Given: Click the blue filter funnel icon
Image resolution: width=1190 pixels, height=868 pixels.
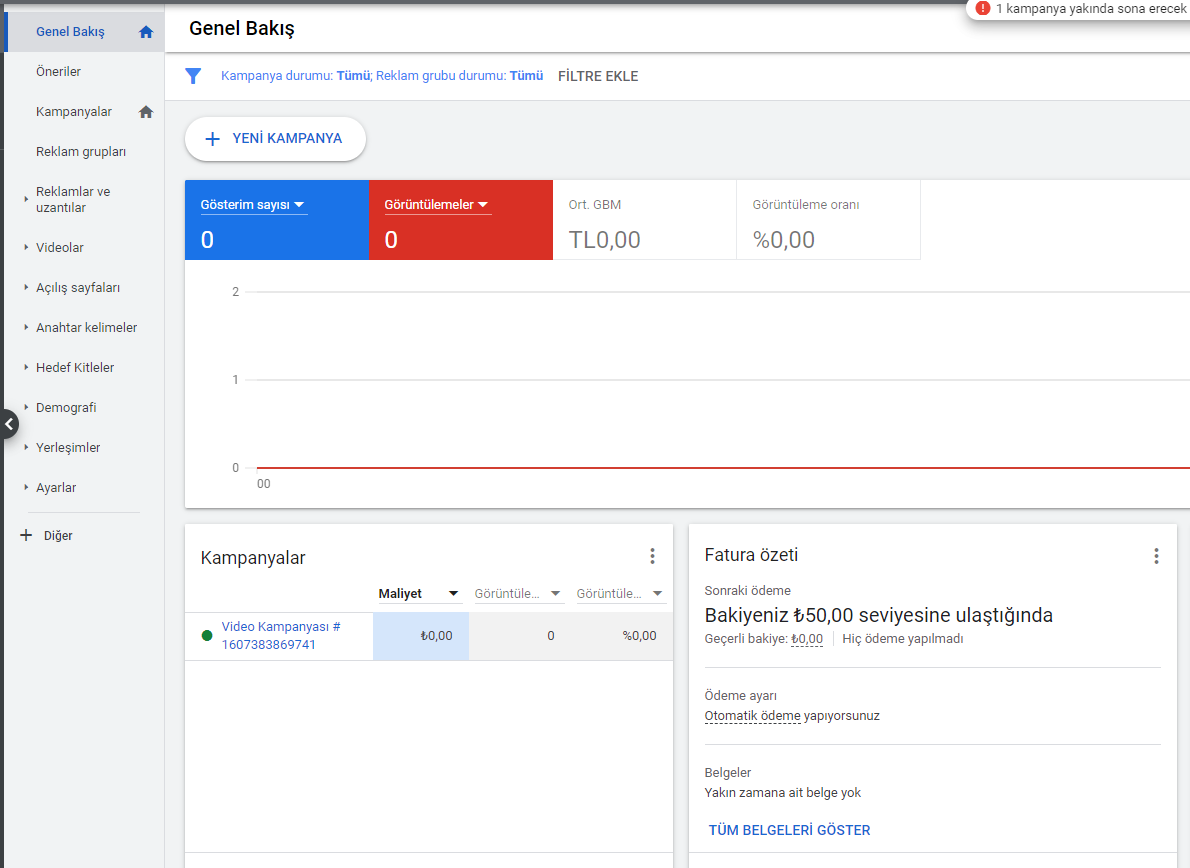Looking at the screenshot, I should [x=194, y=76].
